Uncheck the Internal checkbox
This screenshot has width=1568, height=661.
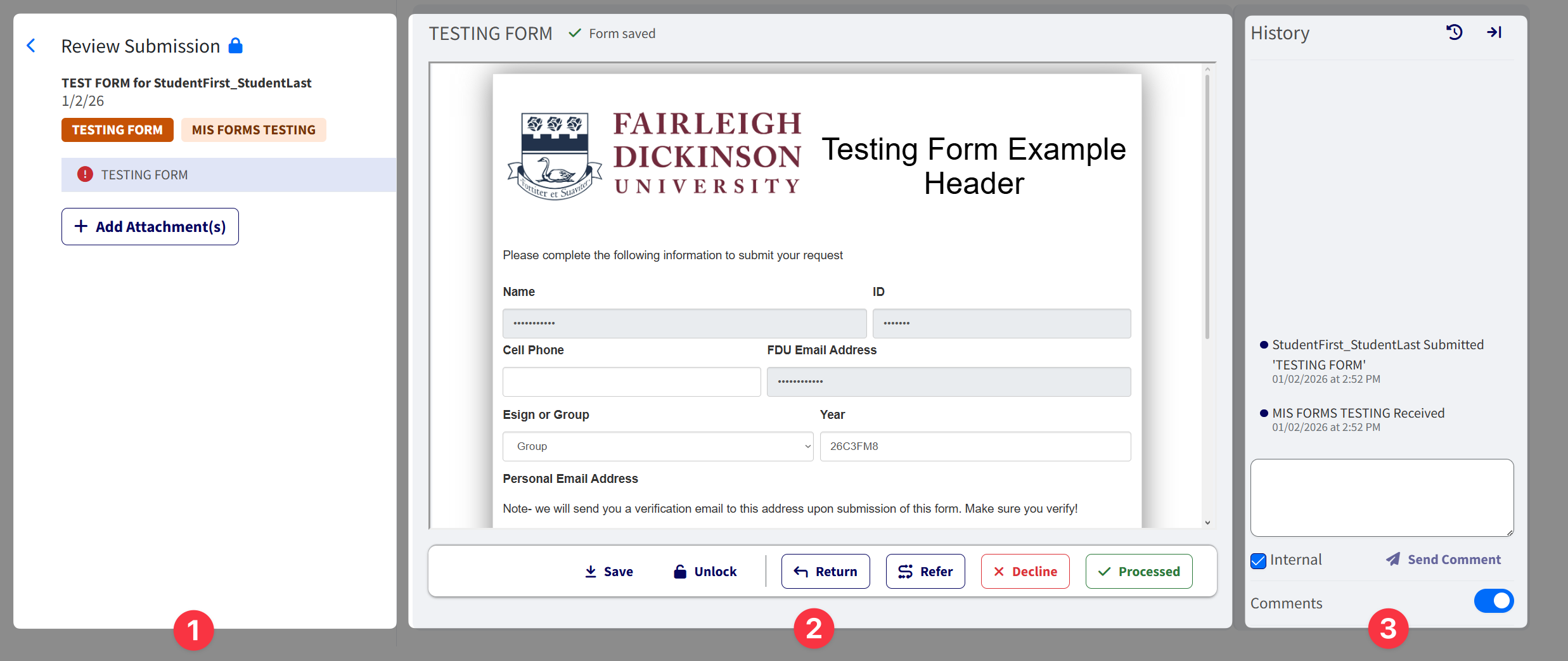point(1259,560)
